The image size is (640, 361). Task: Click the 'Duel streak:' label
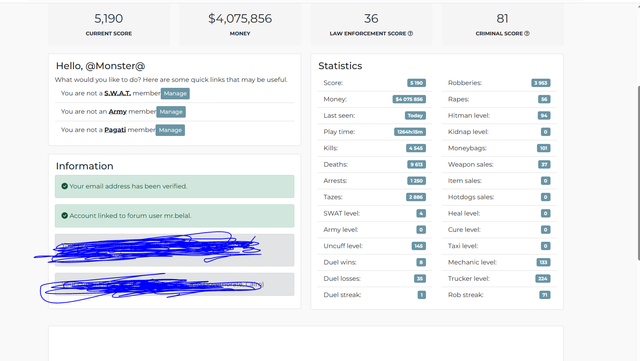(x=342, y=295)
